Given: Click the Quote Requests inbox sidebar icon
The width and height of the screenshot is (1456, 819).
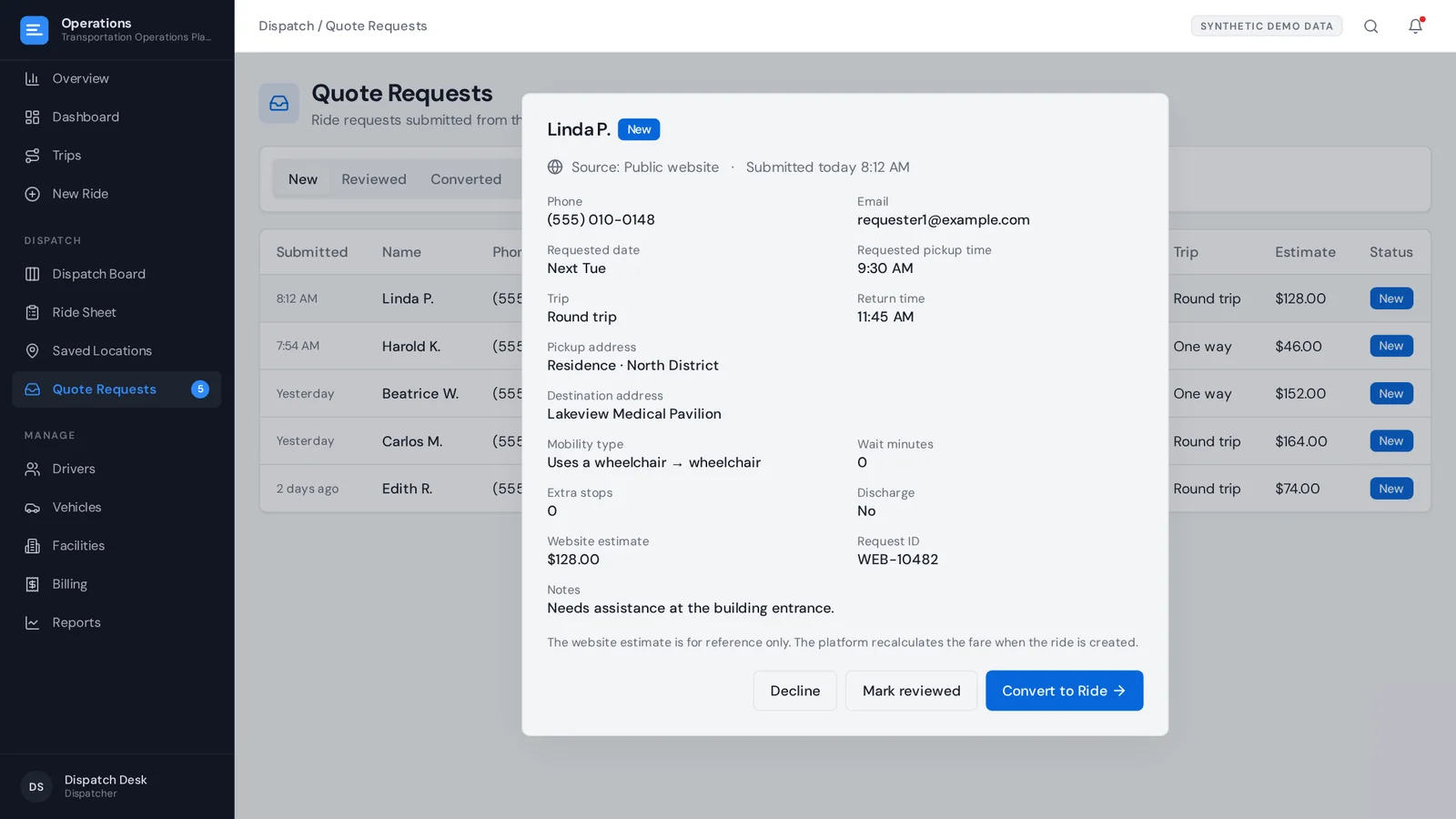Looking at the screenshot, I should [x=32, y=389].
